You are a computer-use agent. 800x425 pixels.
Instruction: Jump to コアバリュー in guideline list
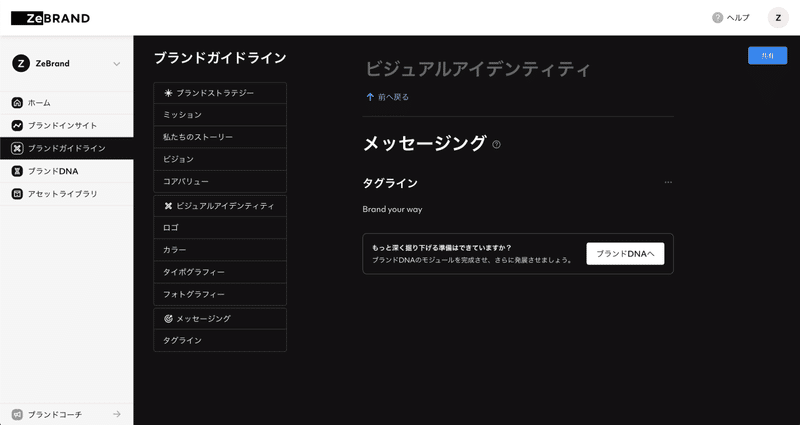coord(220,181)
